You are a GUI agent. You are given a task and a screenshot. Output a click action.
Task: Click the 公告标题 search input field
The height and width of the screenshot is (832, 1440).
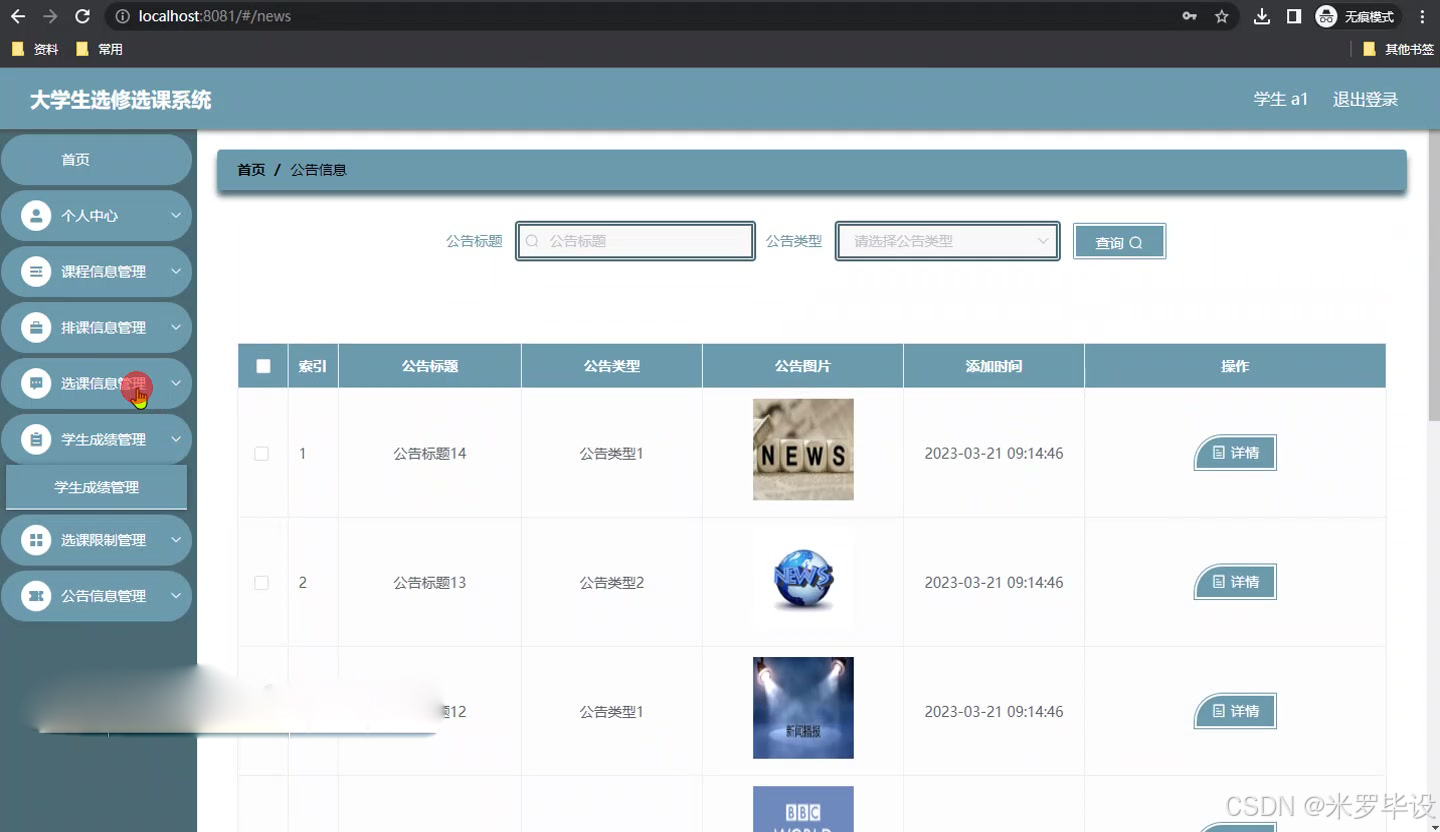pyautogui.click(x=635, y=241)
